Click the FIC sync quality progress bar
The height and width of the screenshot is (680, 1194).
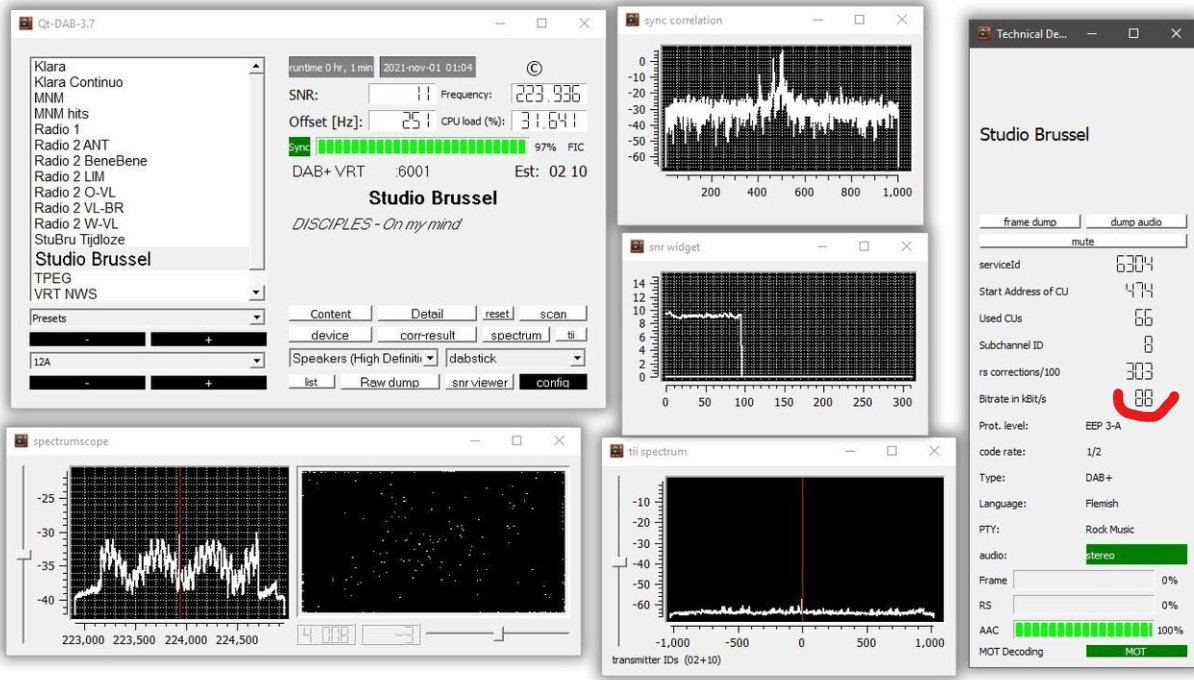(421, 147)
